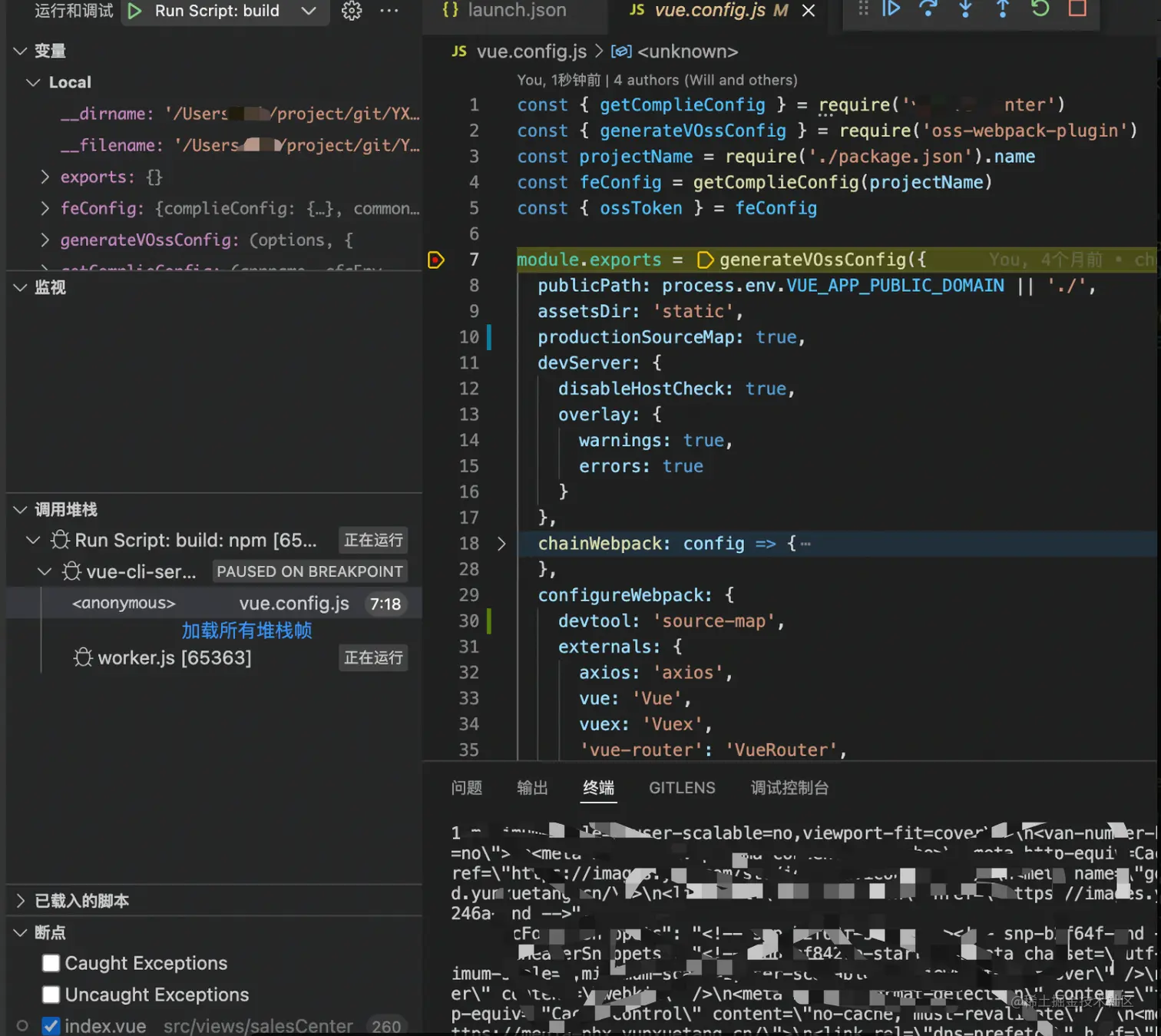The height and width of the screenshot is (1036, 1161).
Task: Click the vue.config.js breadcrumb
Action: tap(531, 51)
